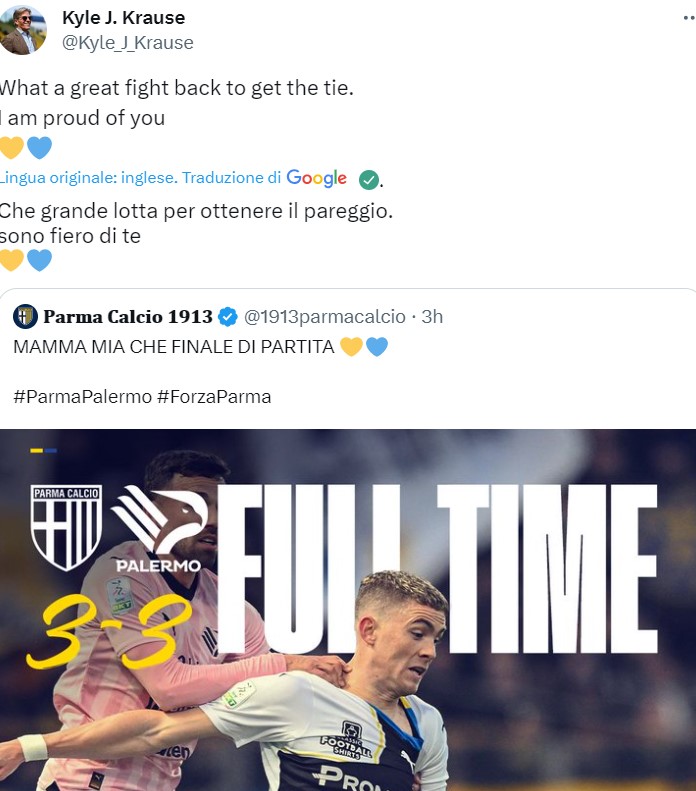Click the Kyle J. Krause display name

click(124, 18)
